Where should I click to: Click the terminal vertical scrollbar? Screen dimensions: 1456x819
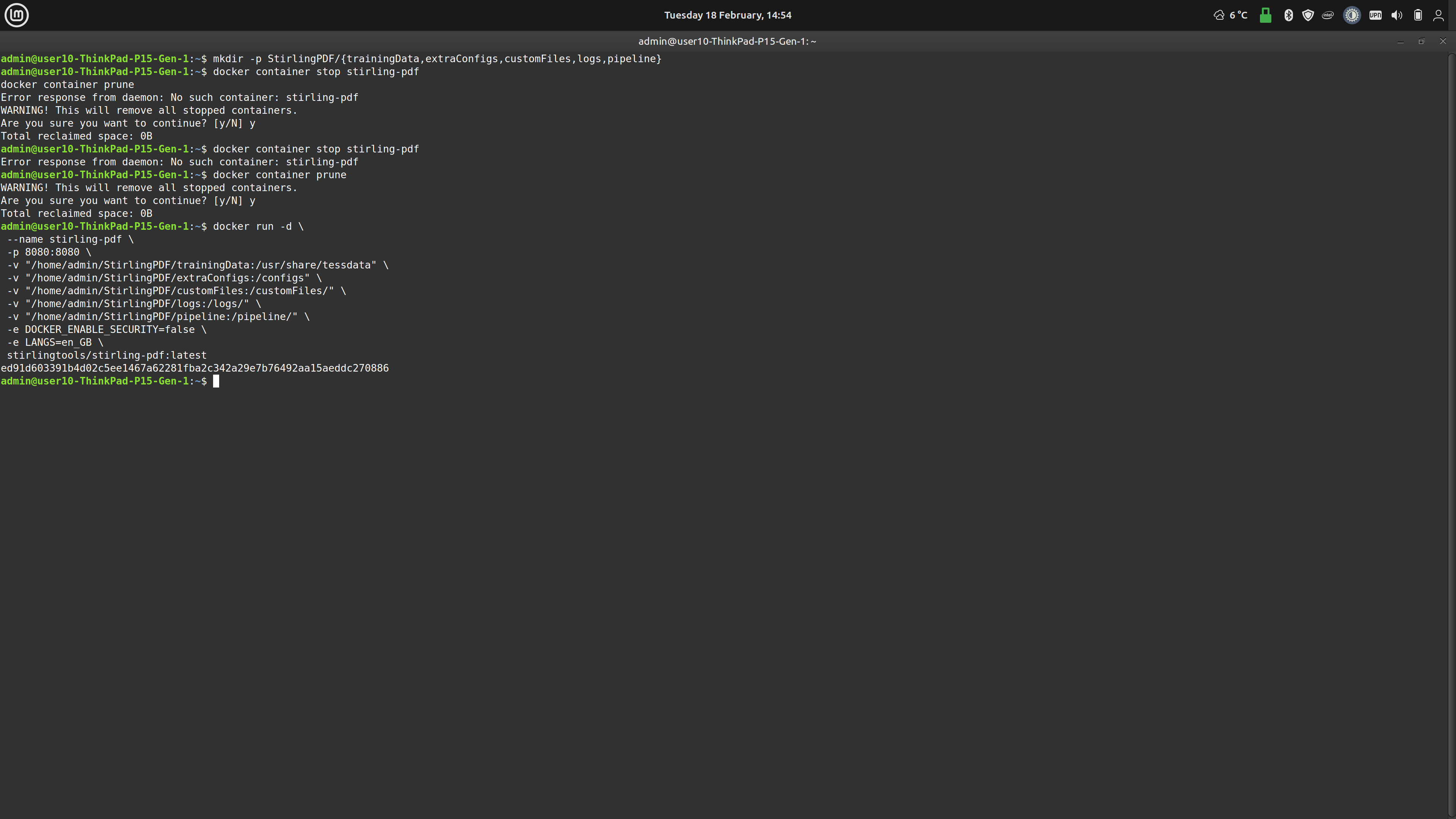(1452, 435)
